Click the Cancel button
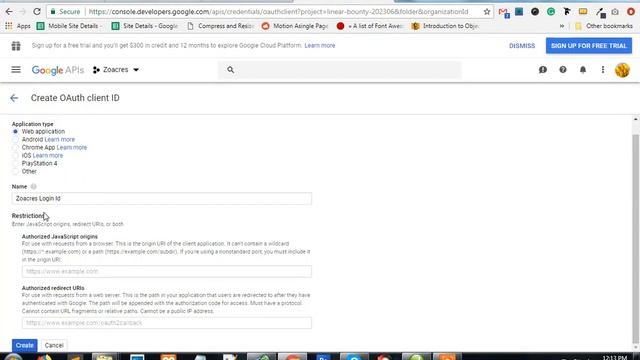 (x=54, y=345)
